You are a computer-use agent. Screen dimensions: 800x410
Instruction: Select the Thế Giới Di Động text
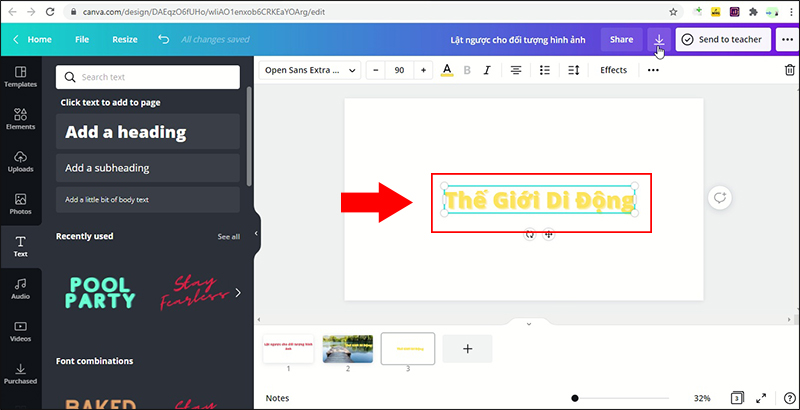click(x=539, y=201)
